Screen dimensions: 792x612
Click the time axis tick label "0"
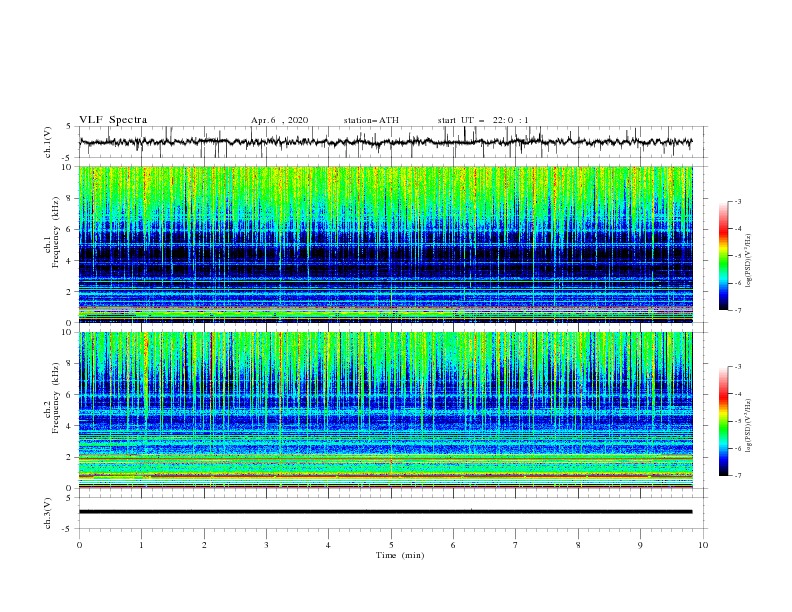coord(79,545)
